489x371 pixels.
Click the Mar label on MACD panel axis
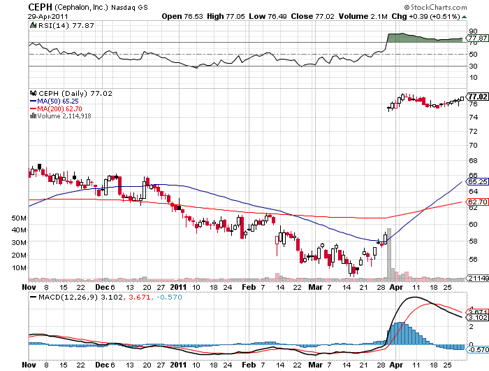[x=315, y=365]
